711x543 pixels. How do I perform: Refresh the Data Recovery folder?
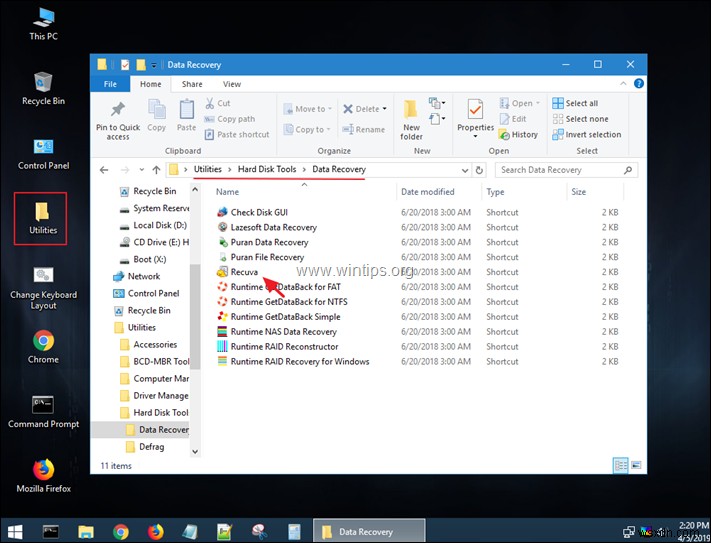[x=479, y=170]
